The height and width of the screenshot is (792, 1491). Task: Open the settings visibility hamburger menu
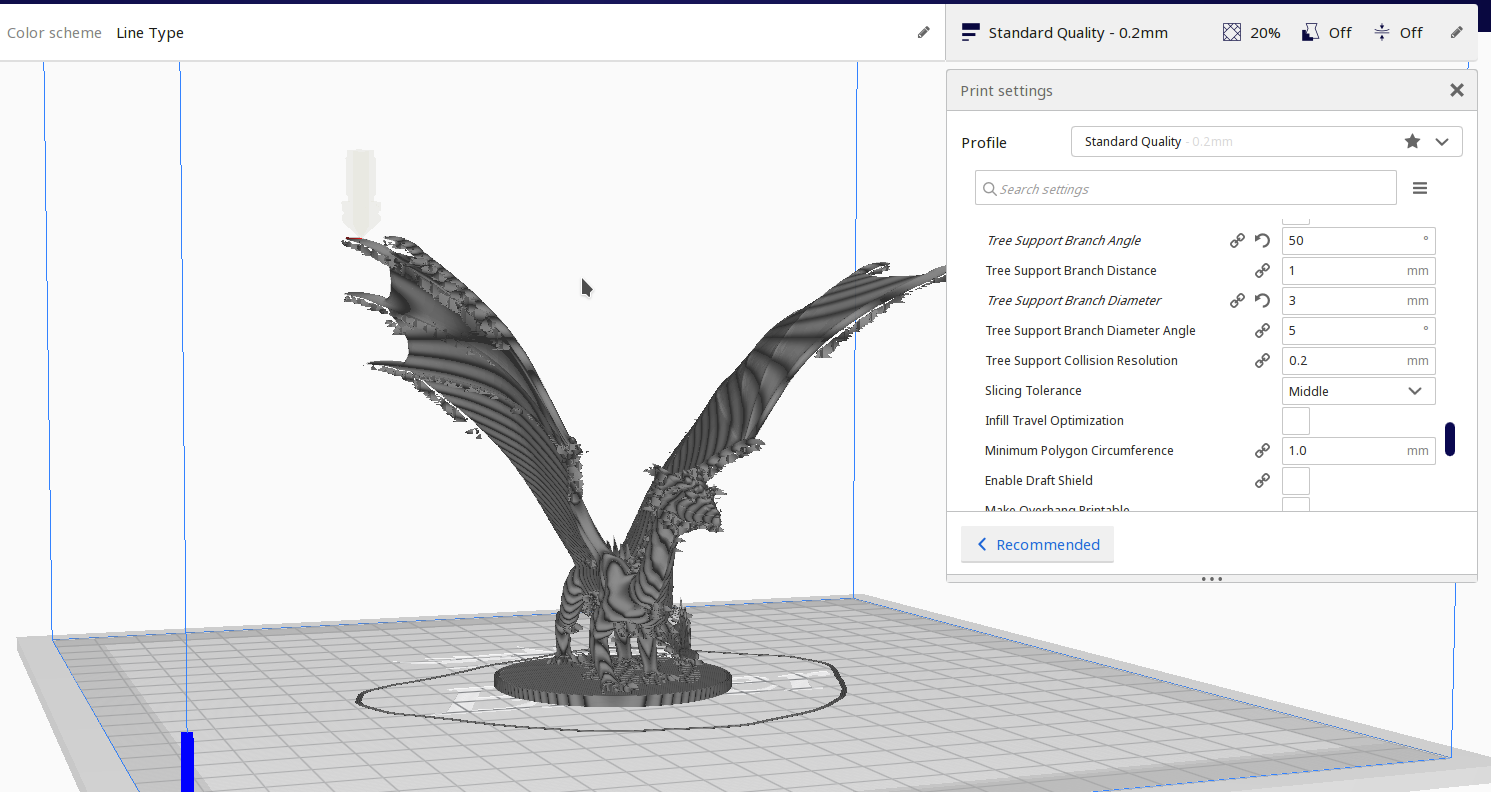1420,188
